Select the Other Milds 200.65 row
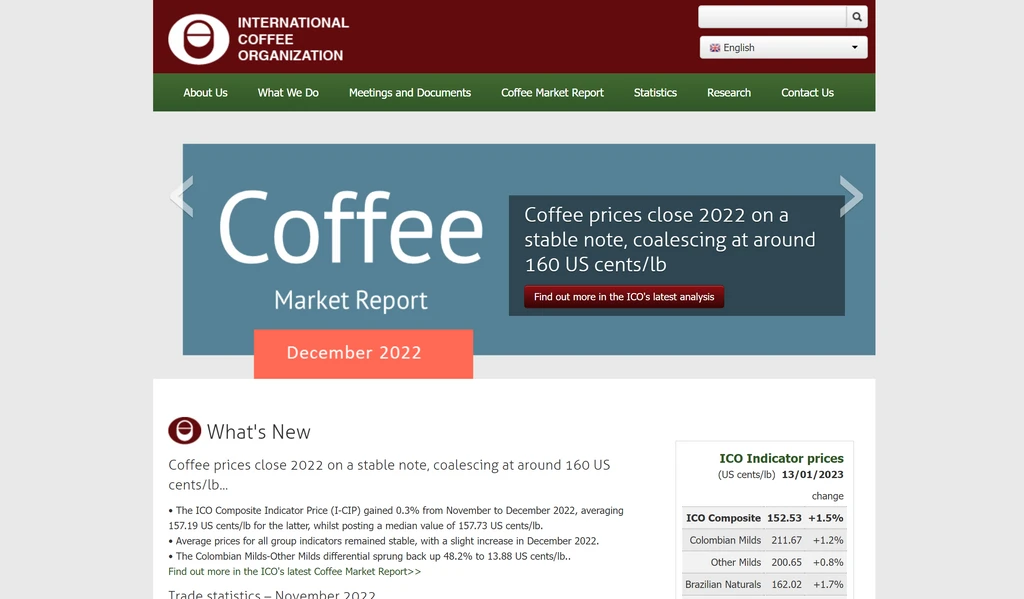The image size is (1024, 599). pos(764,562)
